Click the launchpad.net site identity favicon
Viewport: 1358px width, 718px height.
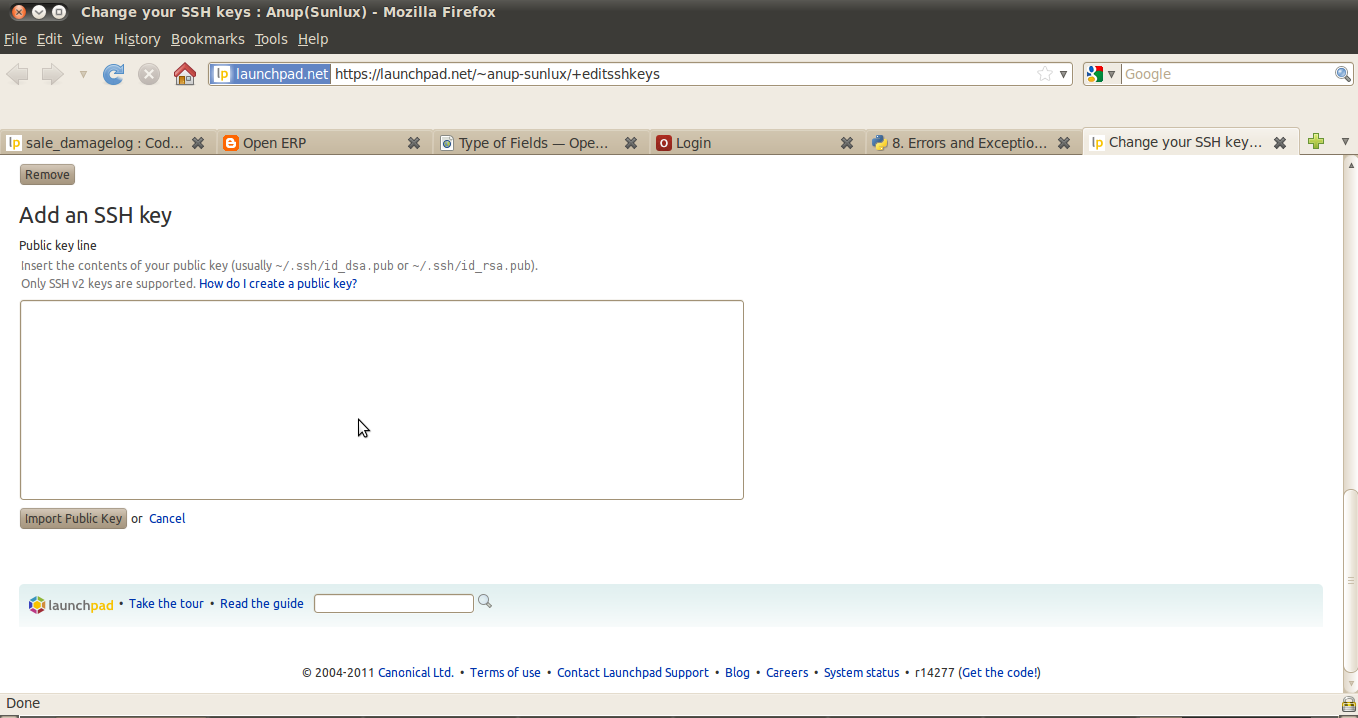coord(222,73)
